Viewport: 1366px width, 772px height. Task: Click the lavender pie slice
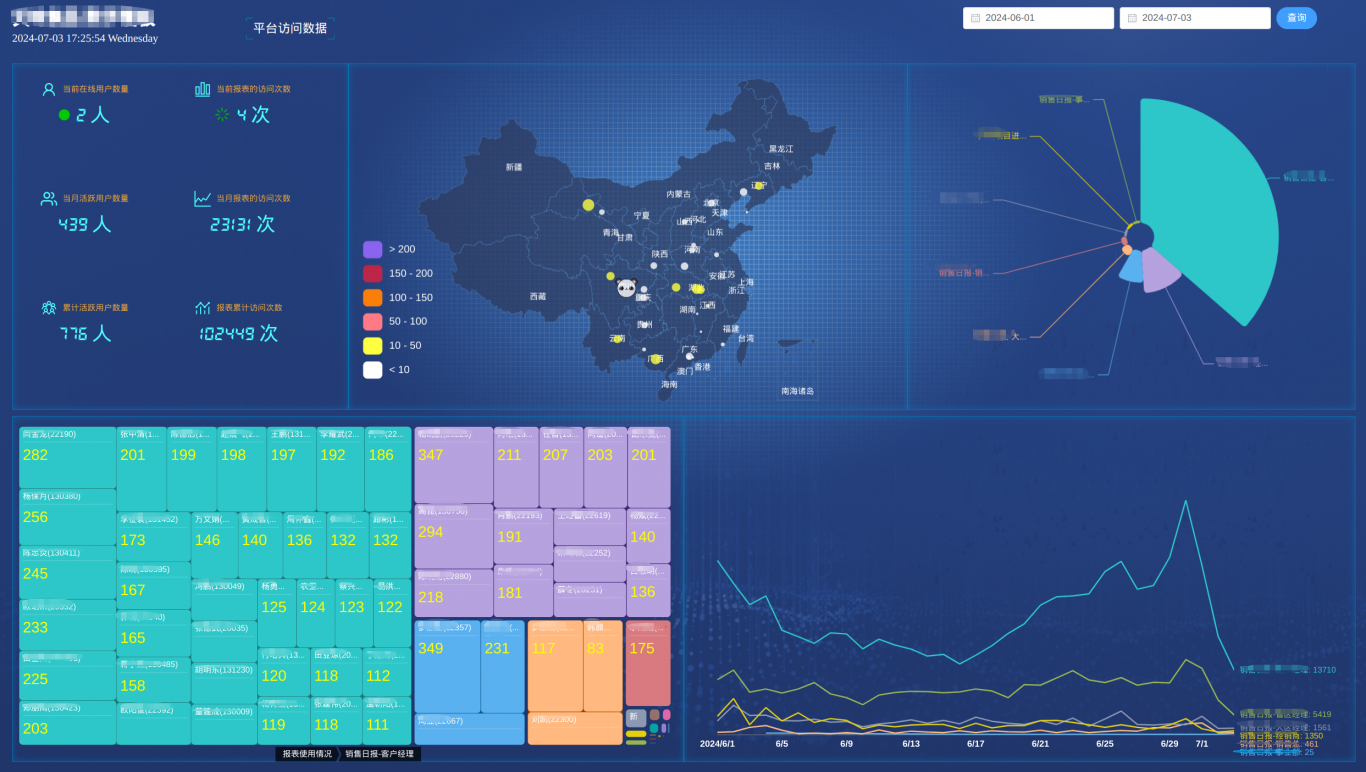1160,270
